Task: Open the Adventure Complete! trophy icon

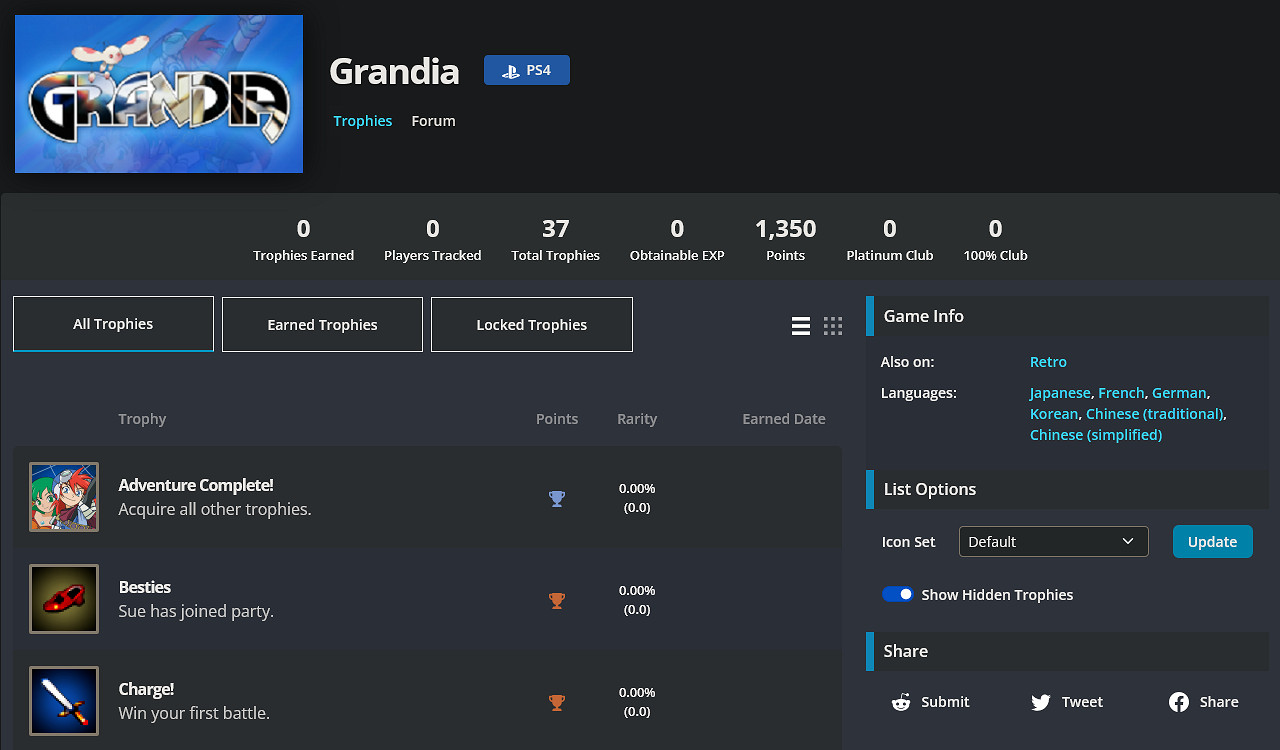Action: coord(64,497)
